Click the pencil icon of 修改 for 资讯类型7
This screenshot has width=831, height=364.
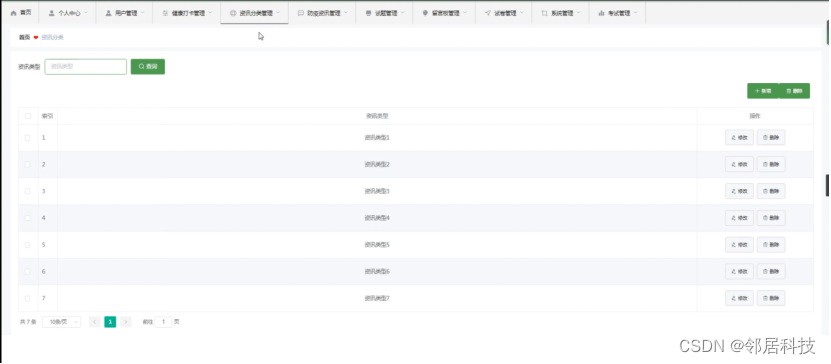pos(733,298)
